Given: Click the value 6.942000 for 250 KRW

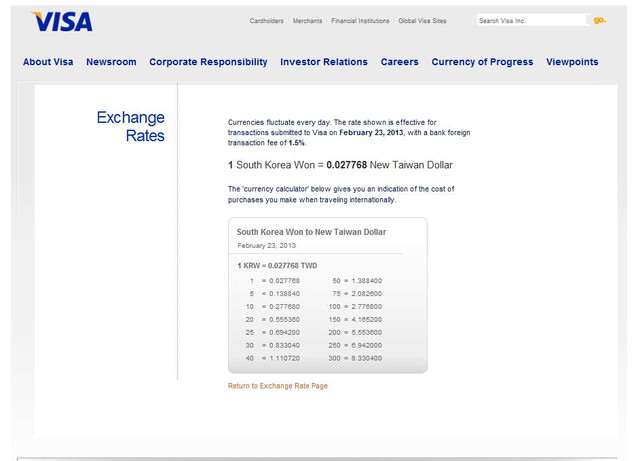Looking at the screenshot, I should 367,345.
